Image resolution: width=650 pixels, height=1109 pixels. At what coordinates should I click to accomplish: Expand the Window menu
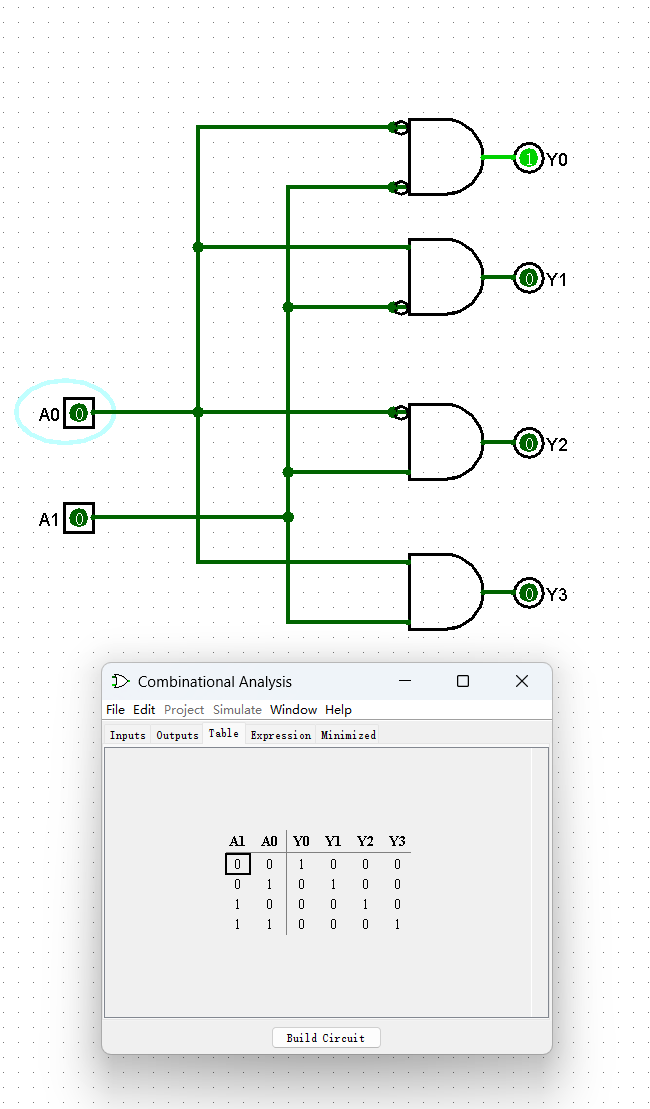293,709
